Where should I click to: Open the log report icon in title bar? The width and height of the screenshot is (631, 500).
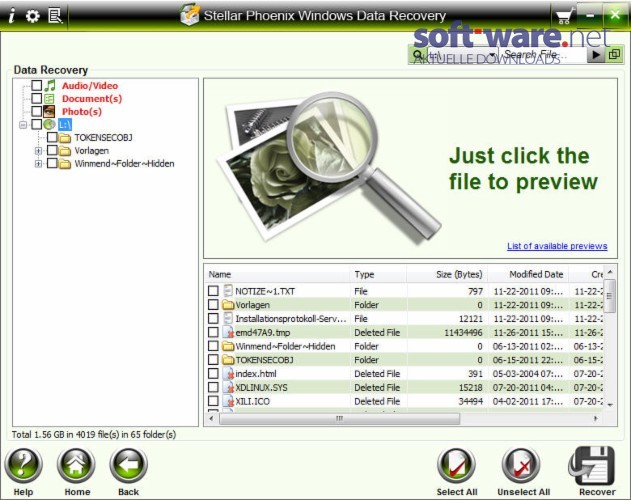(55, 16)
